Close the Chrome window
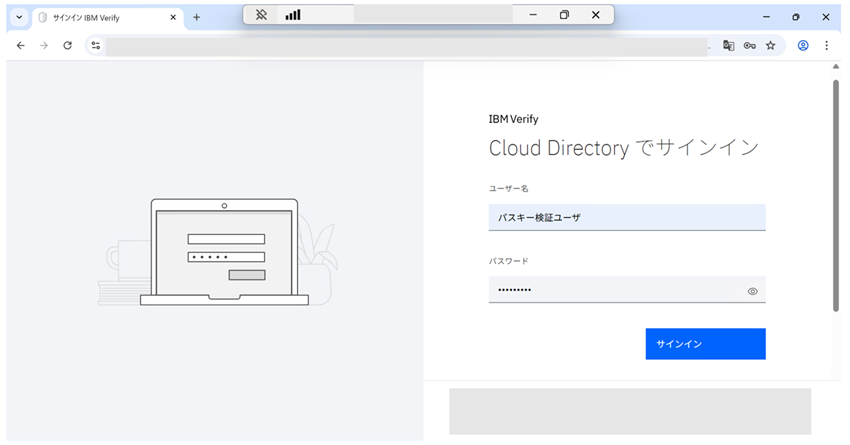 point(826,17)
